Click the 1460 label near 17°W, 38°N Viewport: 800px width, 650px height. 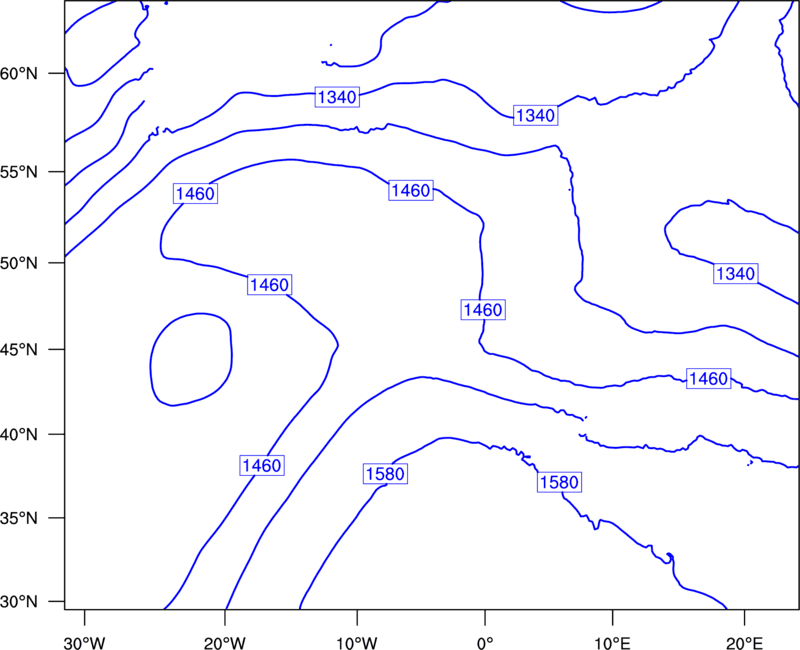point(262,465)
